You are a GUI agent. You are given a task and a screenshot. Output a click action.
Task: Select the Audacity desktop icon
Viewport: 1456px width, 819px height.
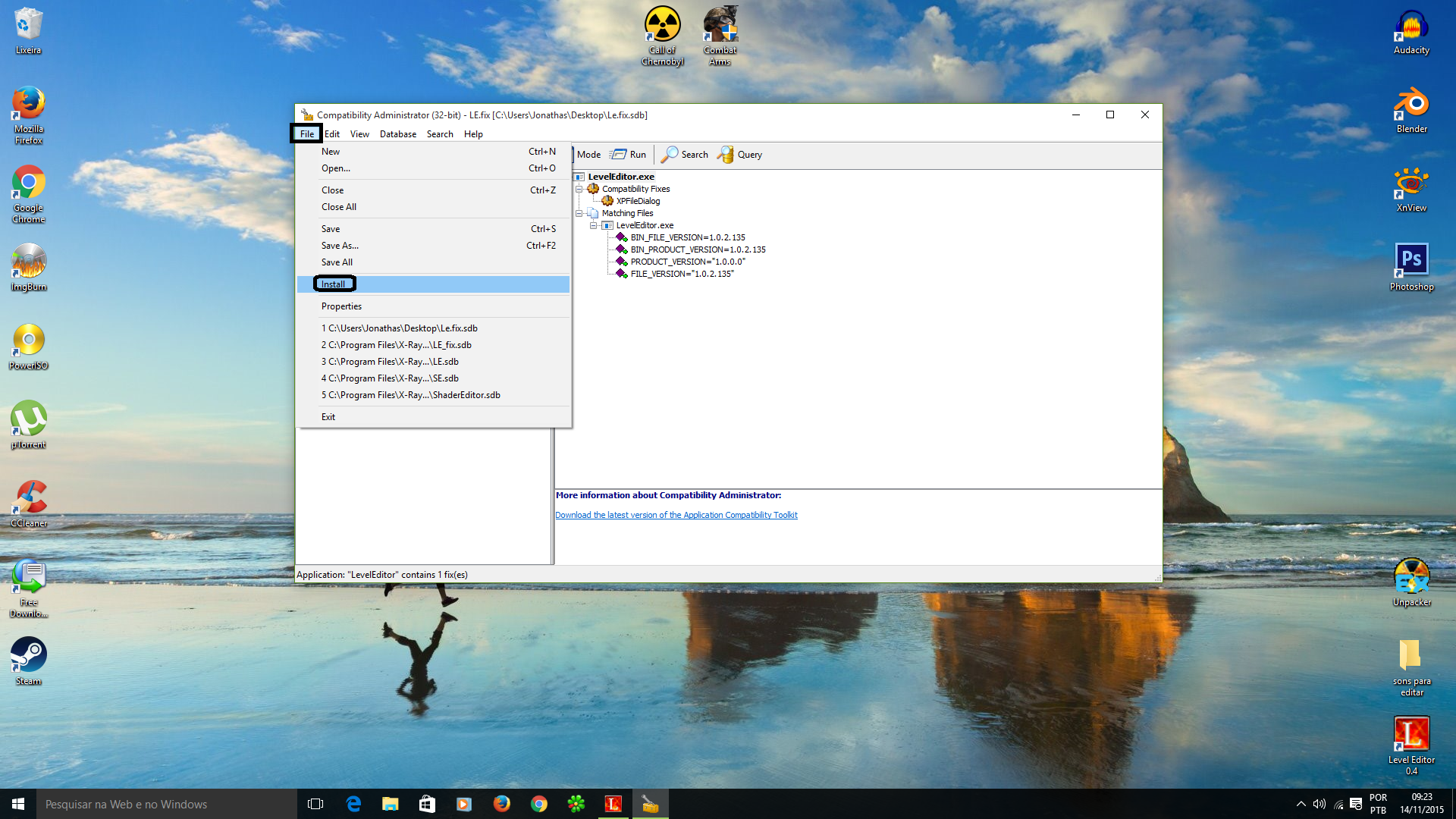click(x=1411, y=32)
